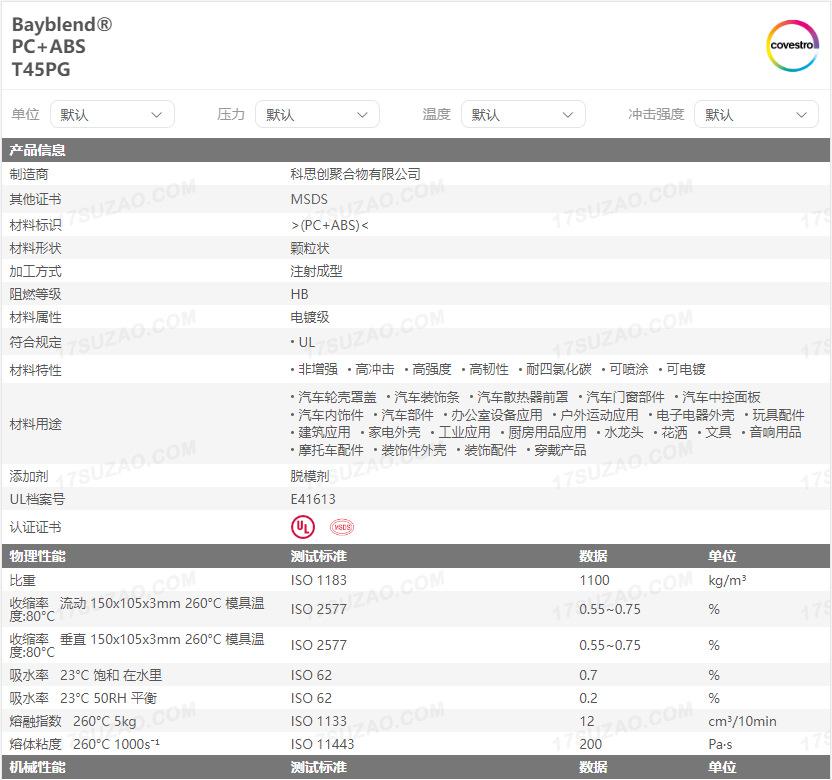Click the Covestro logo

792,46
